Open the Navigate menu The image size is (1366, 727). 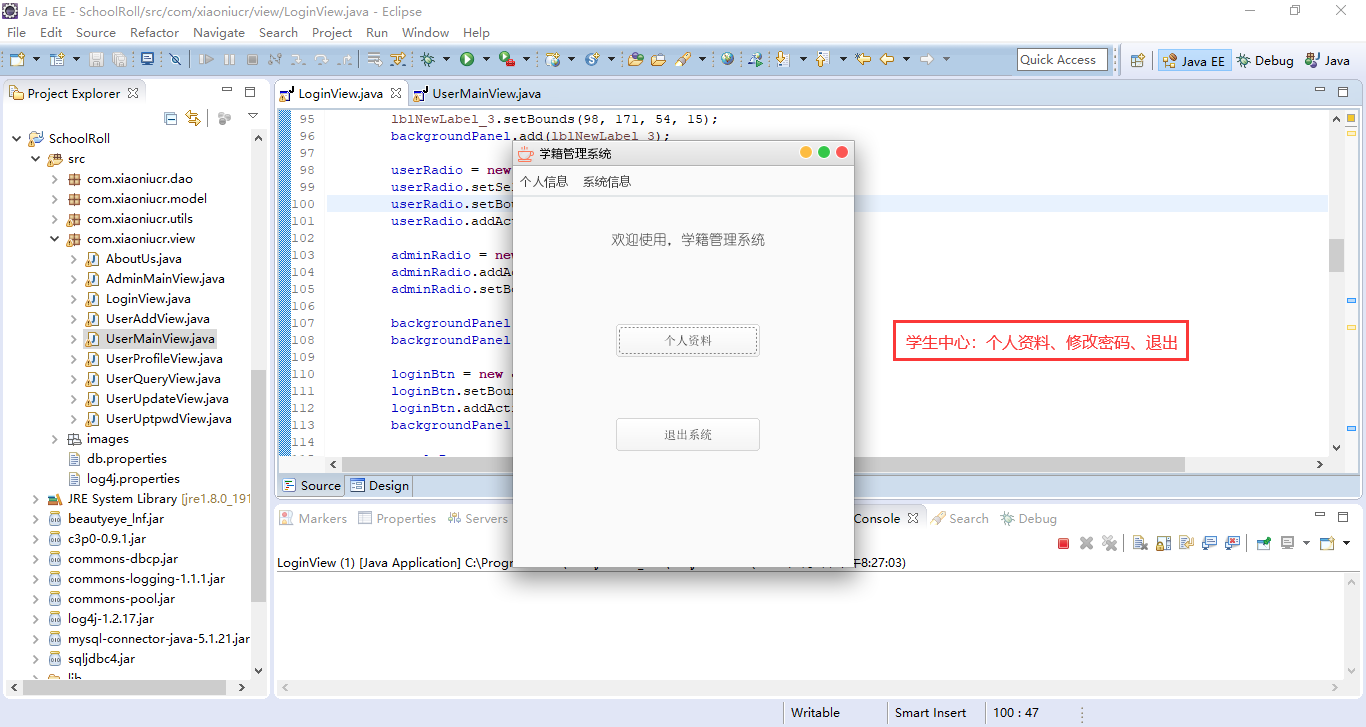coord(219,32)
